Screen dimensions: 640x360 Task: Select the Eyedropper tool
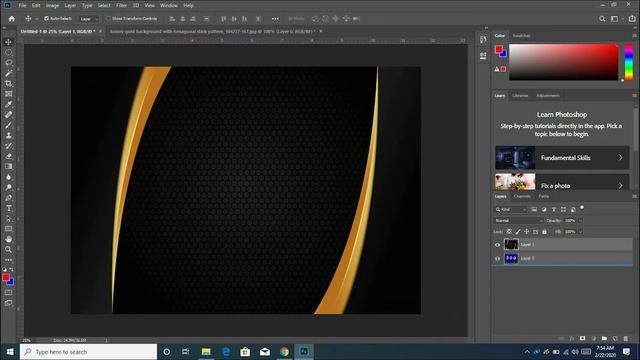(9, 104)
